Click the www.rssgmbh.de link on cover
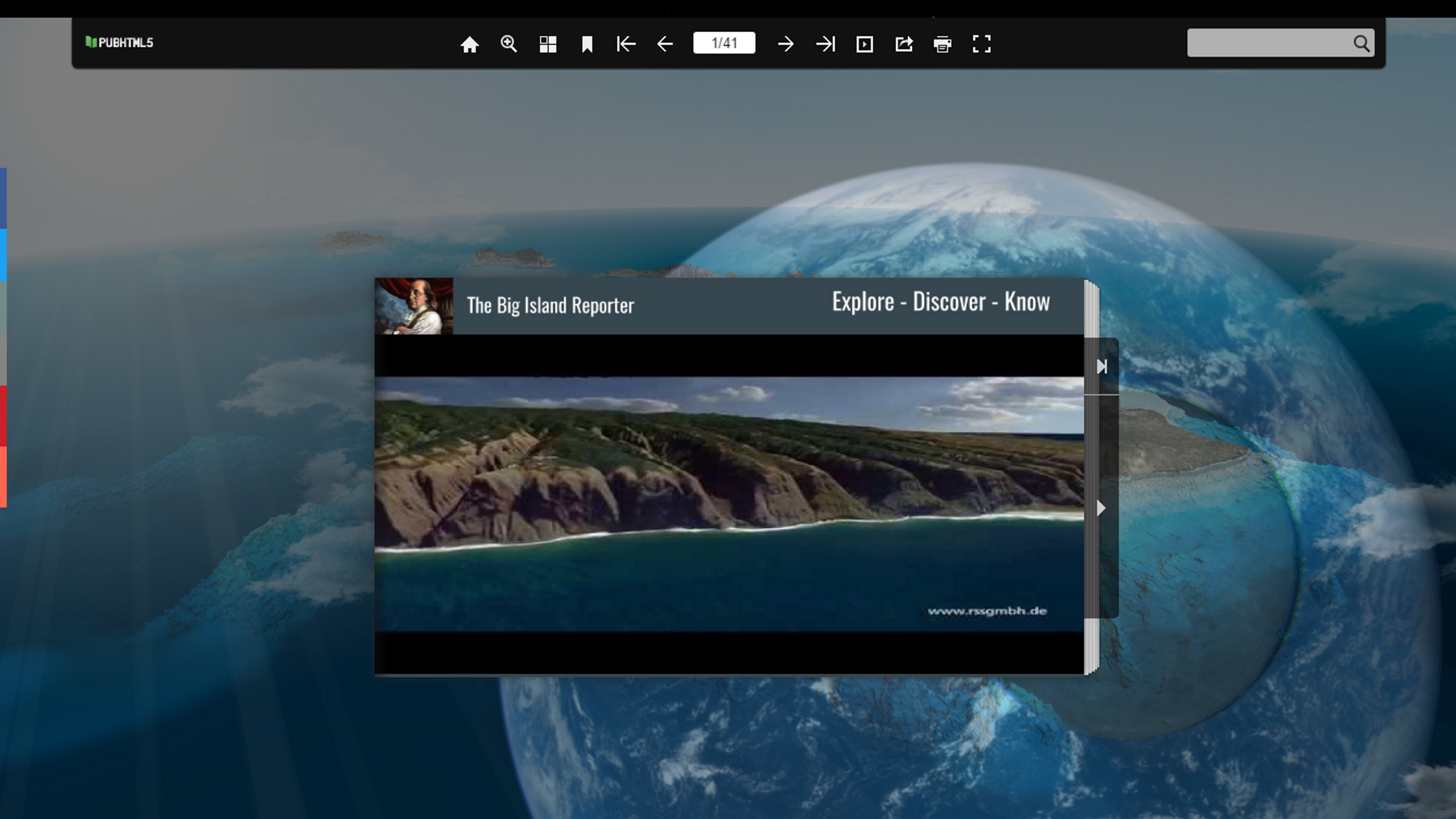This screenshot has height=819, width=1456. click(x=987, y=611)
